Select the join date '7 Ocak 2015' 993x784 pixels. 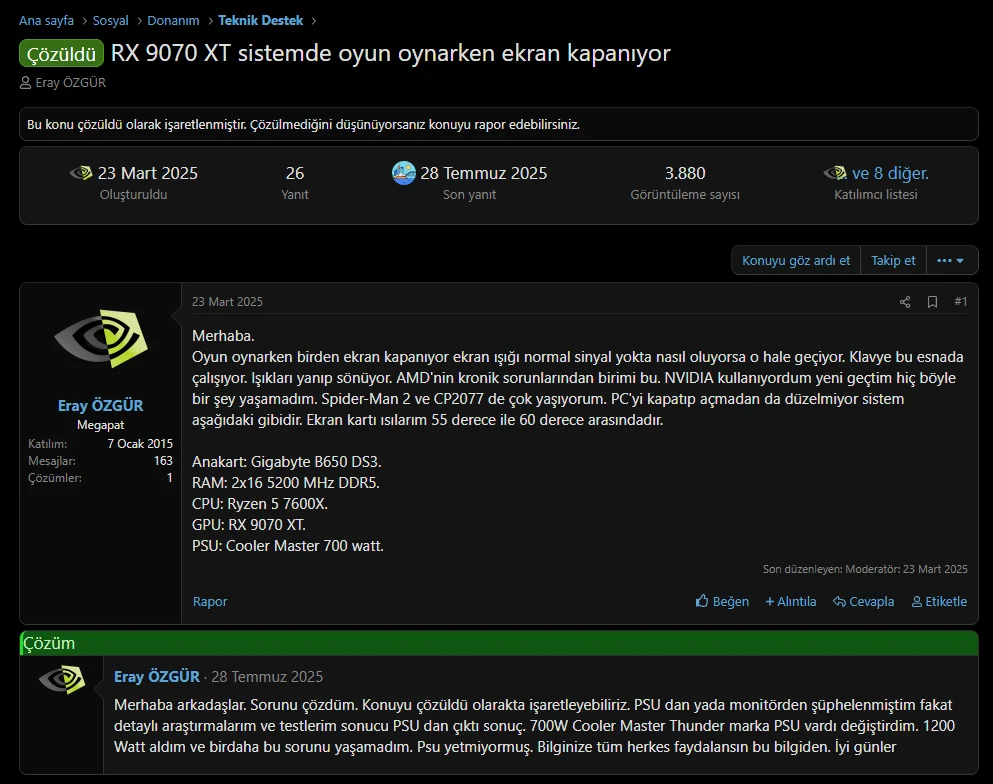click(x=140, y=444)
